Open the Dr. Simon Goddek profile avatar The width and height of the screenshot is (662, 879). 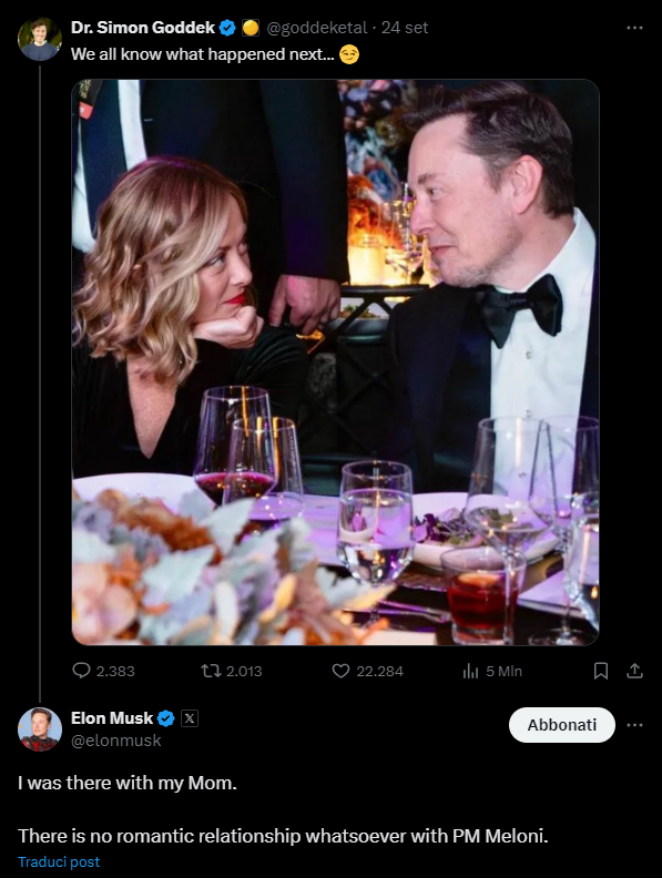(x=39, y=39)
